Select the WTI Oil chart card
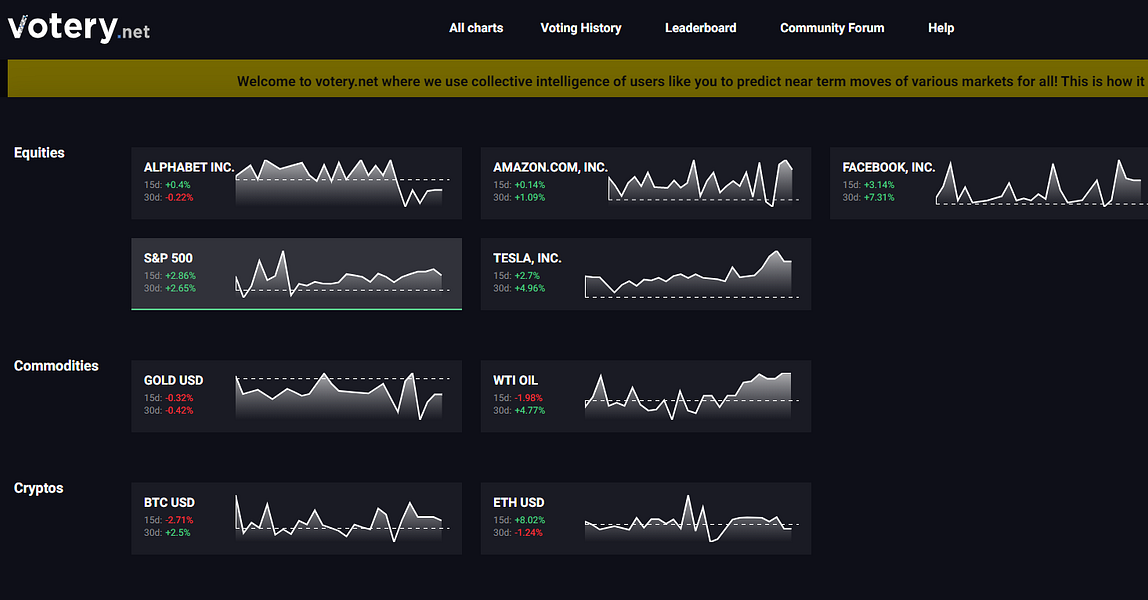 [646, 396]
